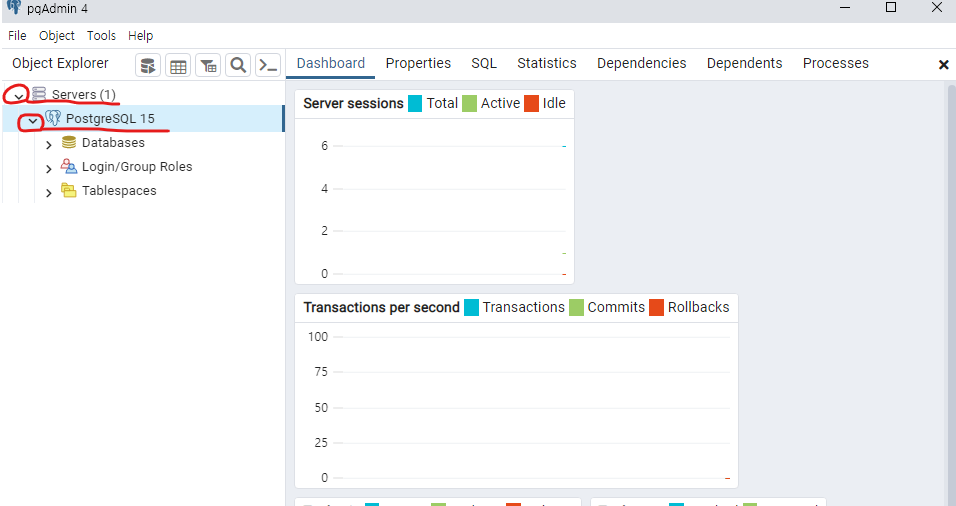Image resolution: width=956 pixels, height=506 pixels.
Task: Open Search Objects magnifier icon
Action: [x=238, y=65]
